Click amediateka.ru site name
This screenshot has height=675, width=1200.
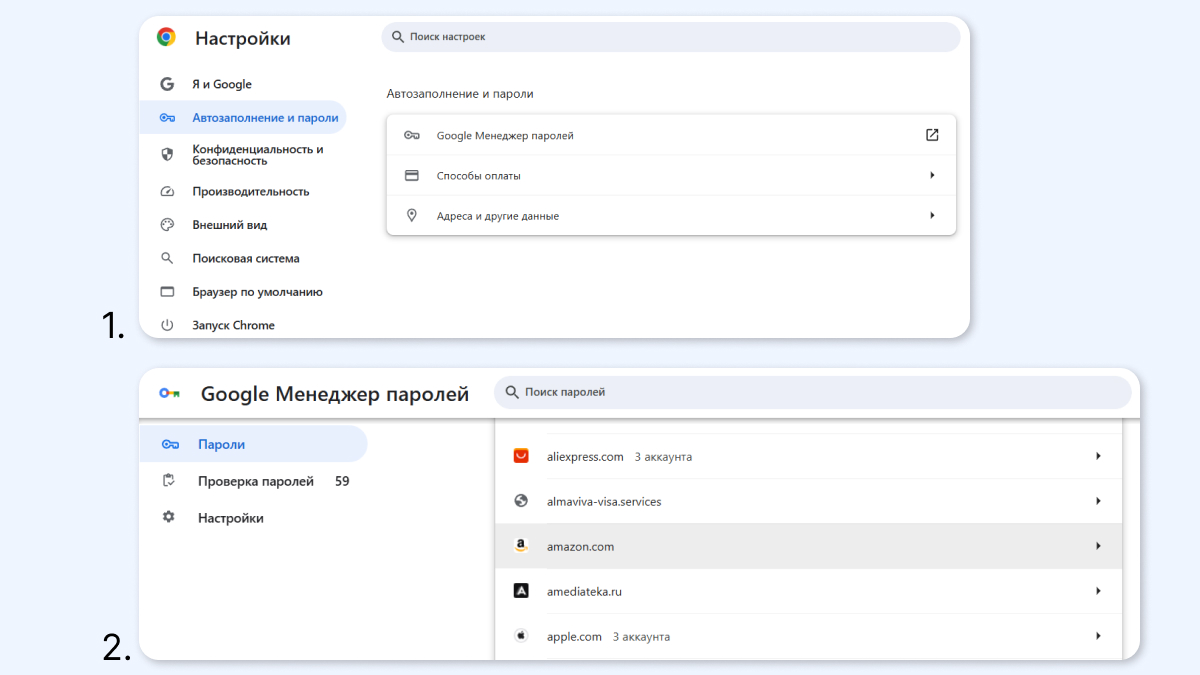(x=584, y=592)
